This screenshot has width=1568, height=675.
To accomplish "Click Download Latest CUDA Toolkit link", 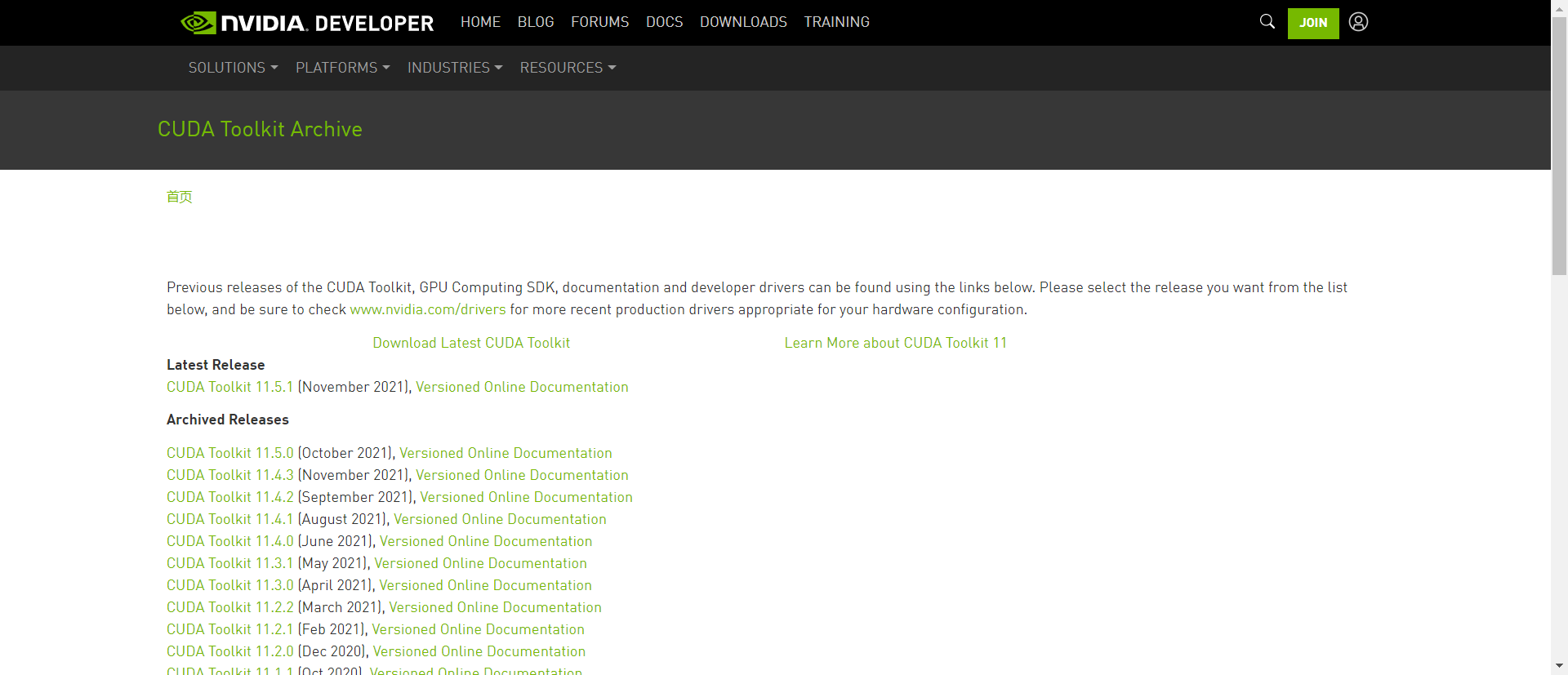I will (471, 343).
